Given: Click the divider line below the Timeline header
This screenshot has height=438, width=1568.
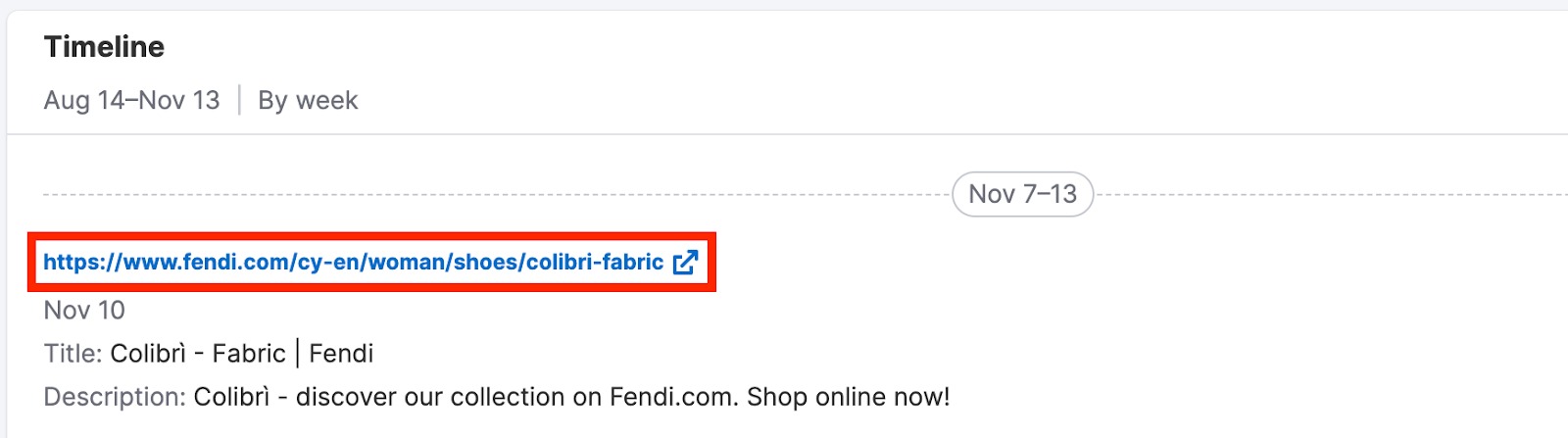Looking at the screenshot, I should tap(784, 134).
